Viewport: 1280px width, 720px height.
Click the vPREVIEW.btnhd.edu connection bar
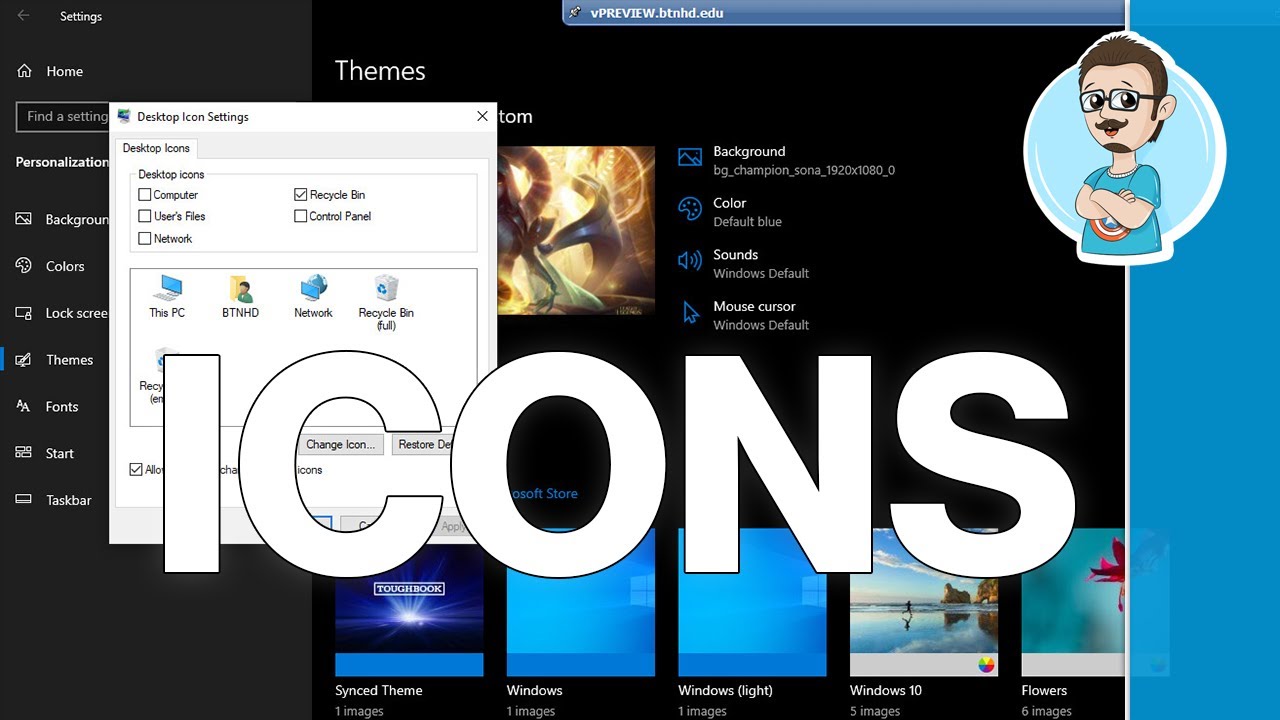pyautogui.click(x=844, y=13)
